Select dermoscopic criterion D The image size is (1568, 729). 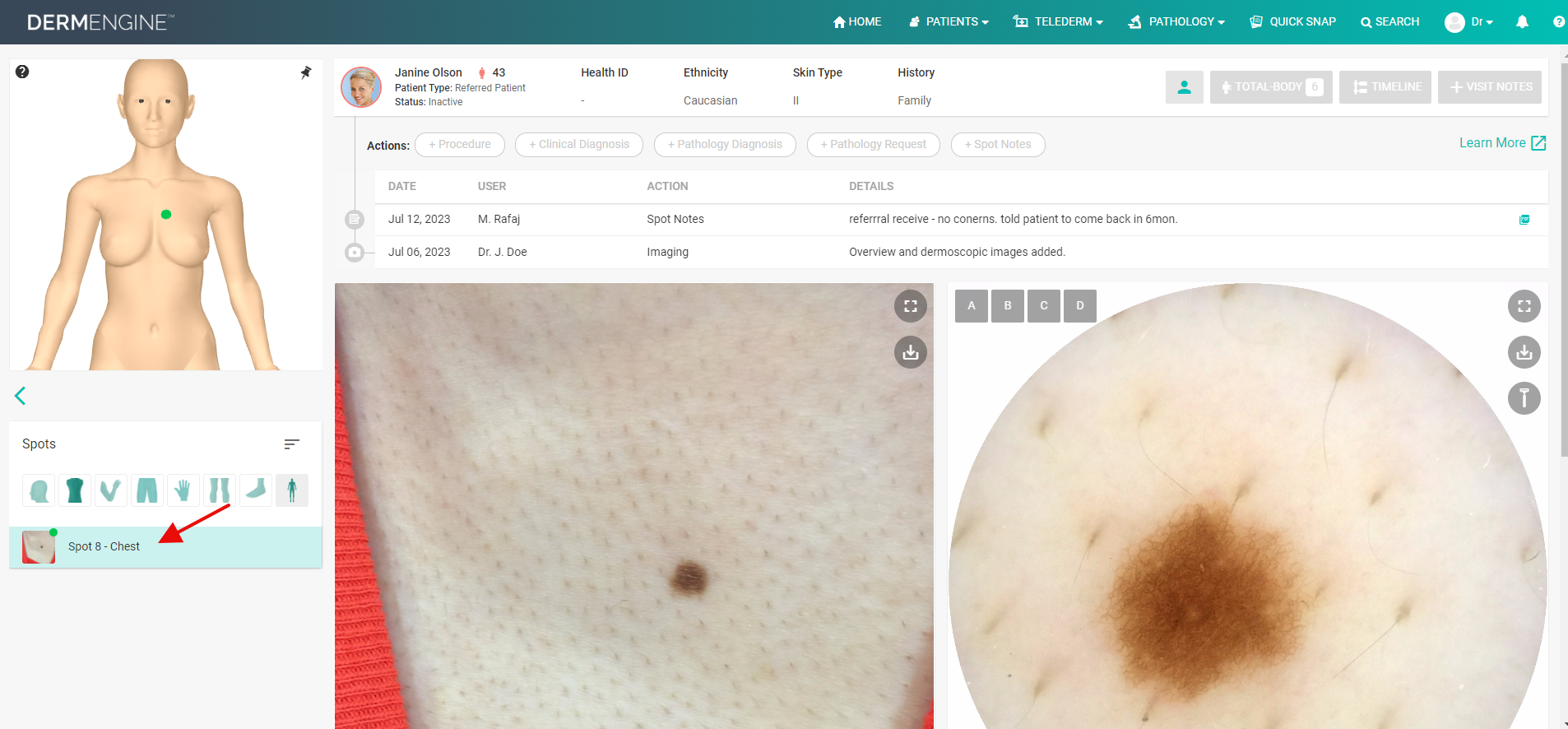pyautogui.click(x=1080, y=306)
